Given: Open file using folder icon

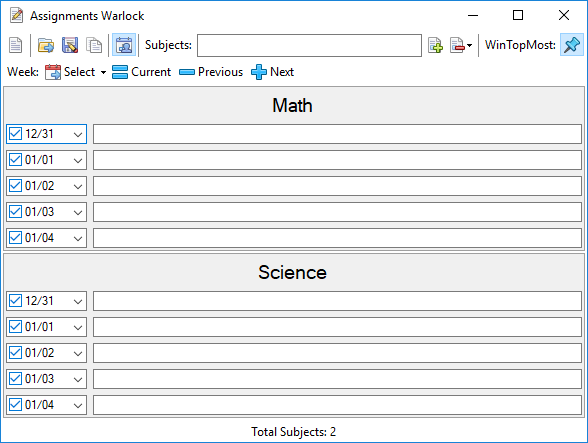Looking at the screenshot, I should [x=46, y=45].
